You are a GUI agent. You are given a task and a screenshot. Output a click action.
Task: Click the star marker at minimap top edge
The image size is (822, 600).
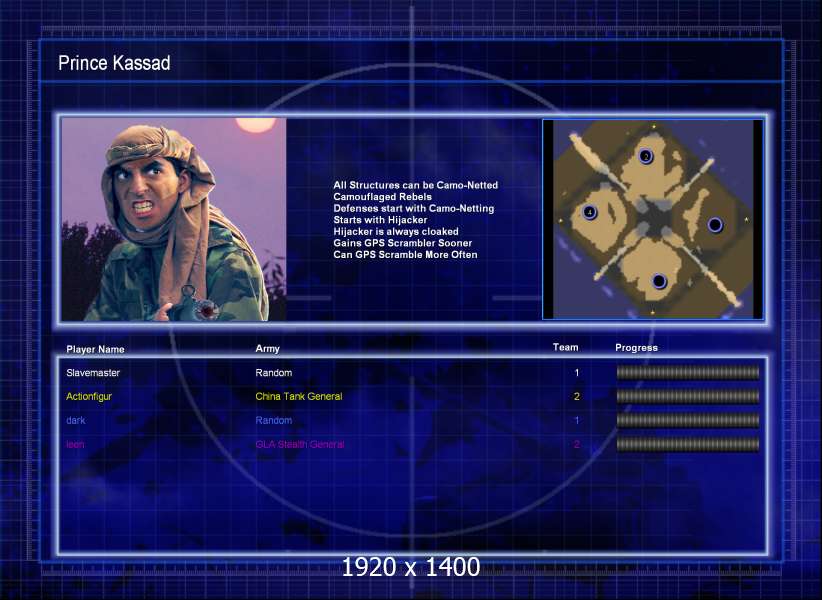coord(654,126)
